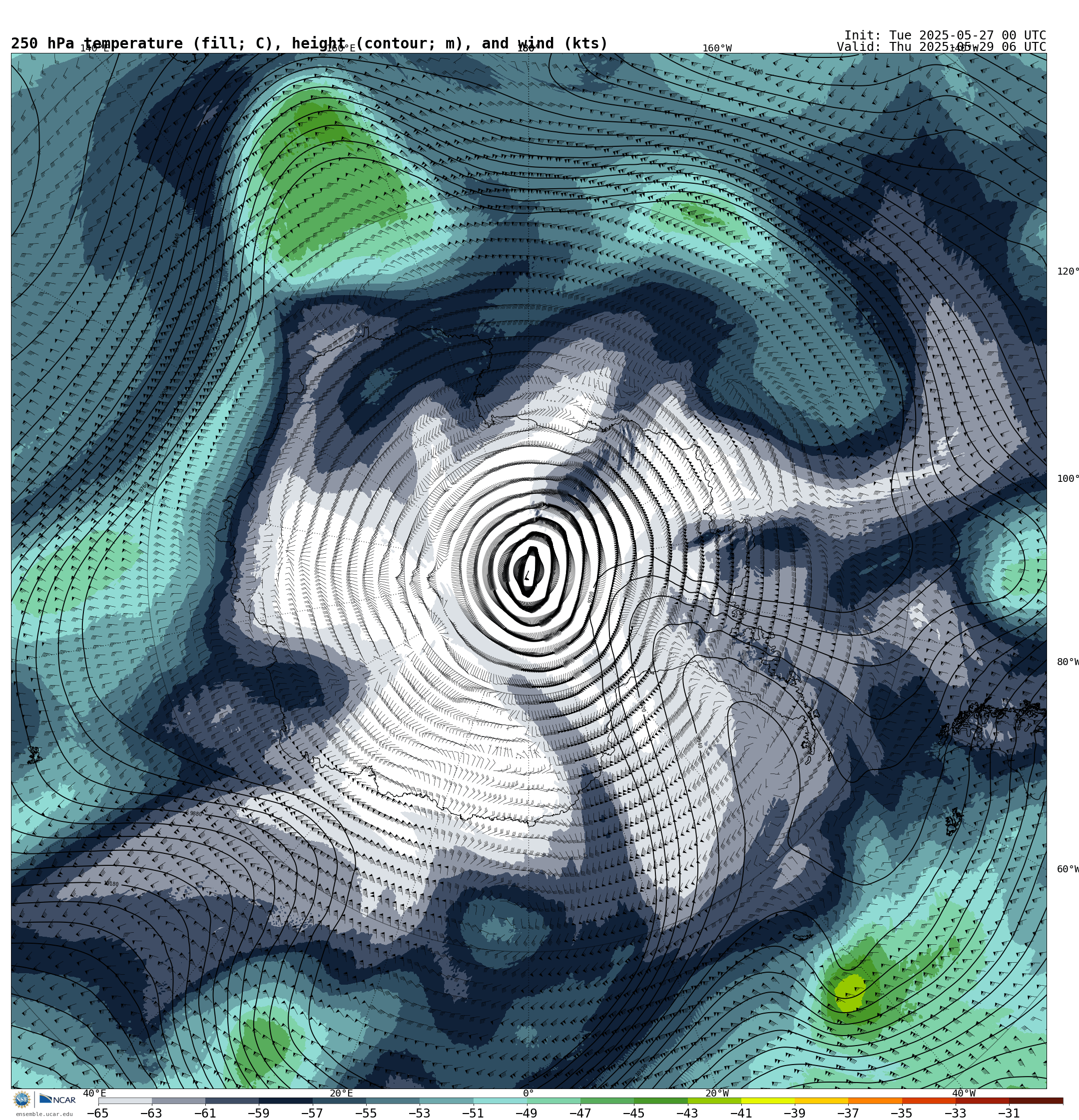Click the 'Init: Tue 2025-05-27 00 UTC' text
This screenshot has width=1079, height=1120.
click(x=945, y=35)
